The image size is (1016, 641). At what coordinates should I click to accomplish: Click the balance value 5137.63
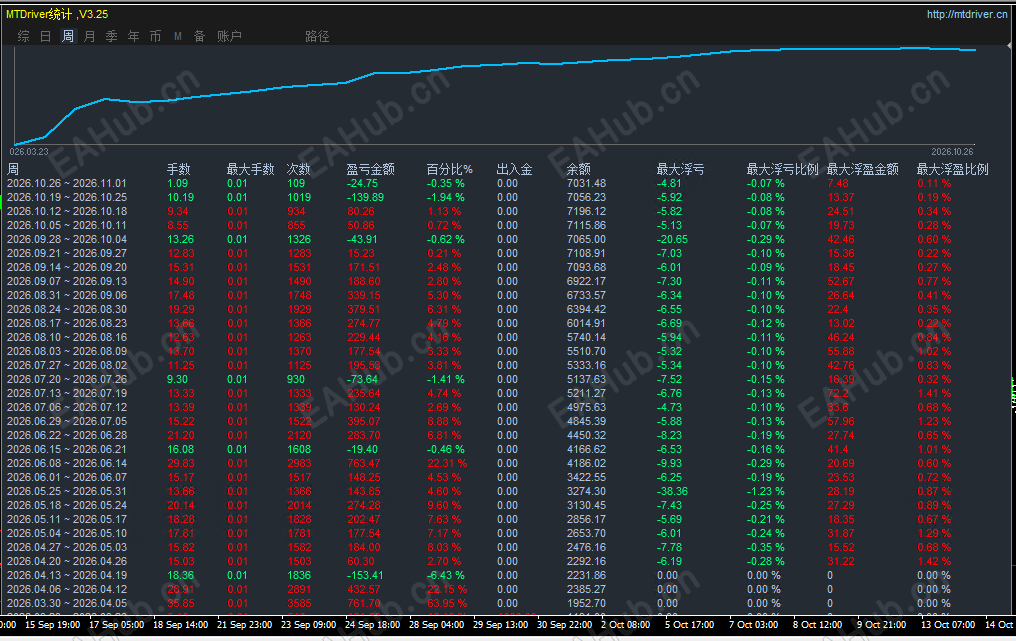[x=586, y=379]
